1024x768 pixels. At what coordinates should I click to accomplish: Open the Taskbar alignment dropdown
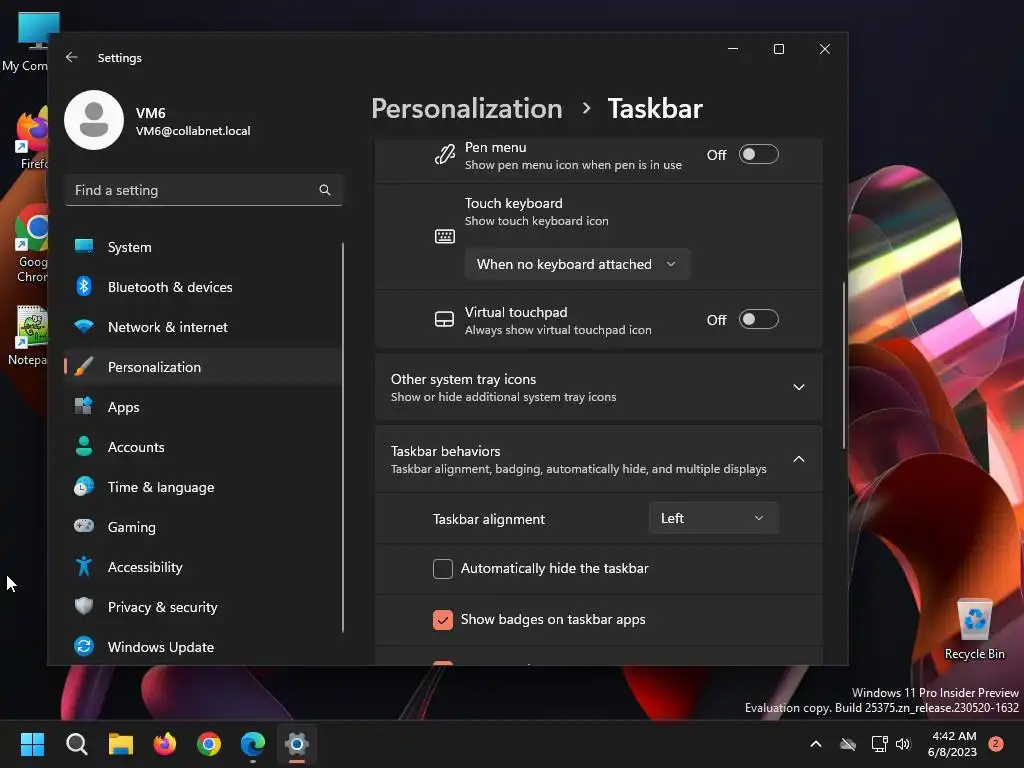(714, 519)
